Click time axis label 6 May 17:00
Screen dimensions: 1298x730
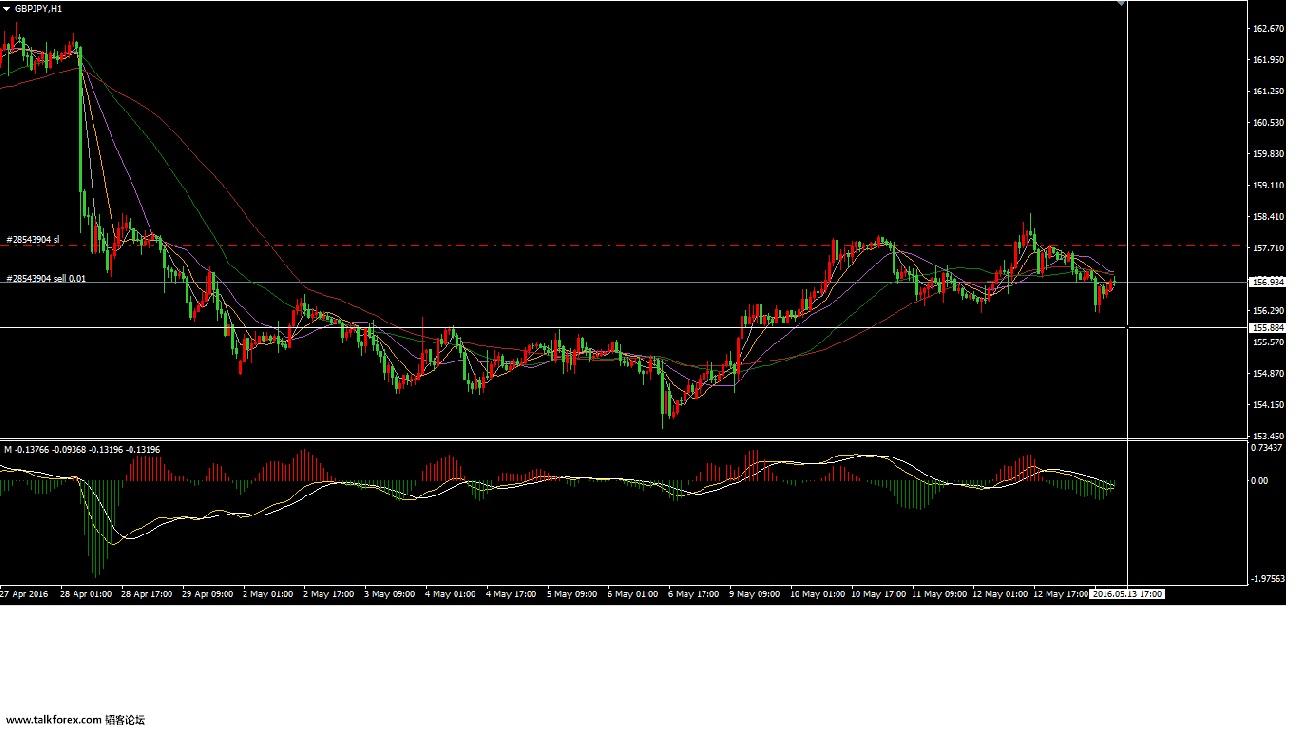[x=695, y=594]
